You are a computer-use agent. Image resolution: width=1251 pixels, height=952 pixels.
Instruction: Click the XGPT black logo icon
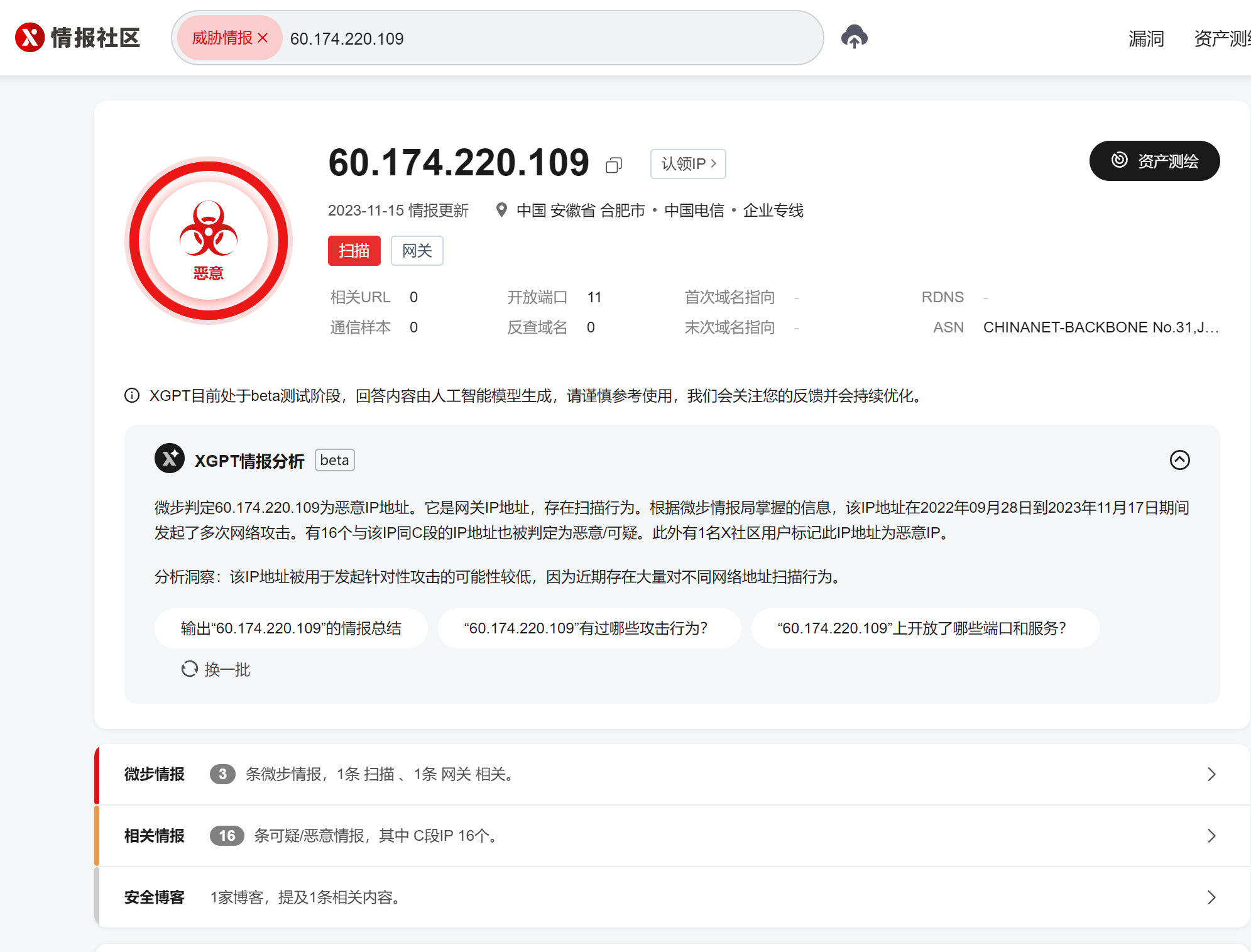pyautogui.click(x=170, y=459)
